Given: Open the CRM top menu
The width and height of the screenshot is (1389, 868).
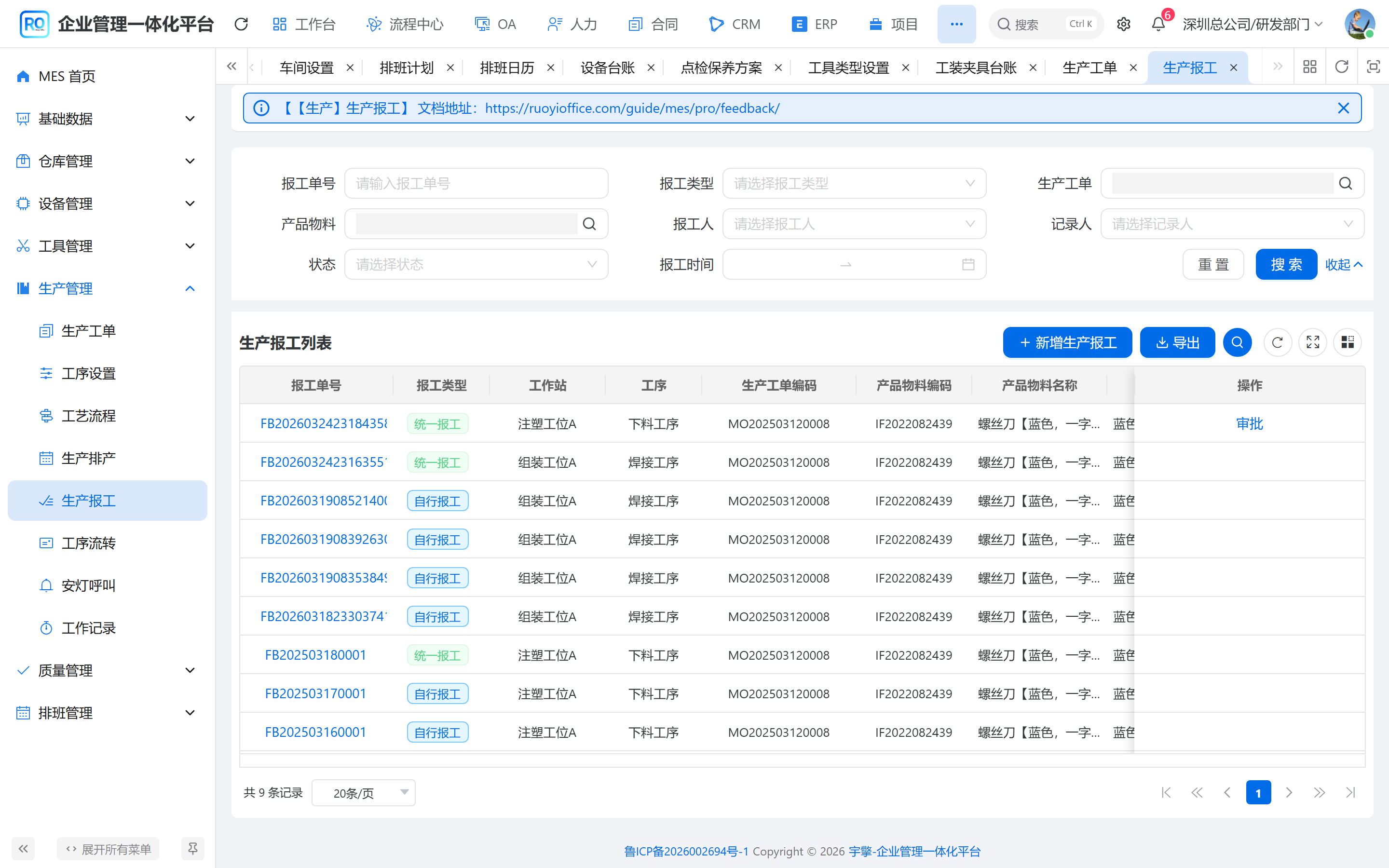Looking at the screenshot, I should click(x=735, y=24).
